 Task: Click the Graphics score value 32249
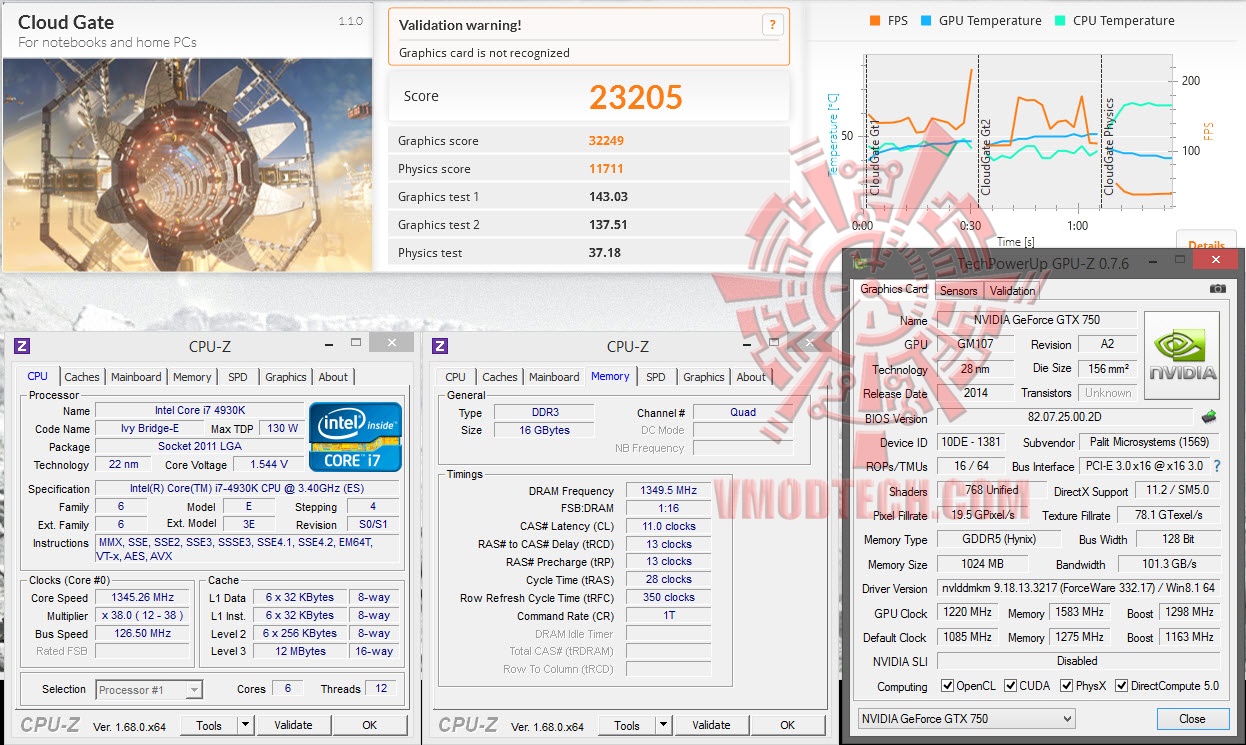click(x=607, y=141)
